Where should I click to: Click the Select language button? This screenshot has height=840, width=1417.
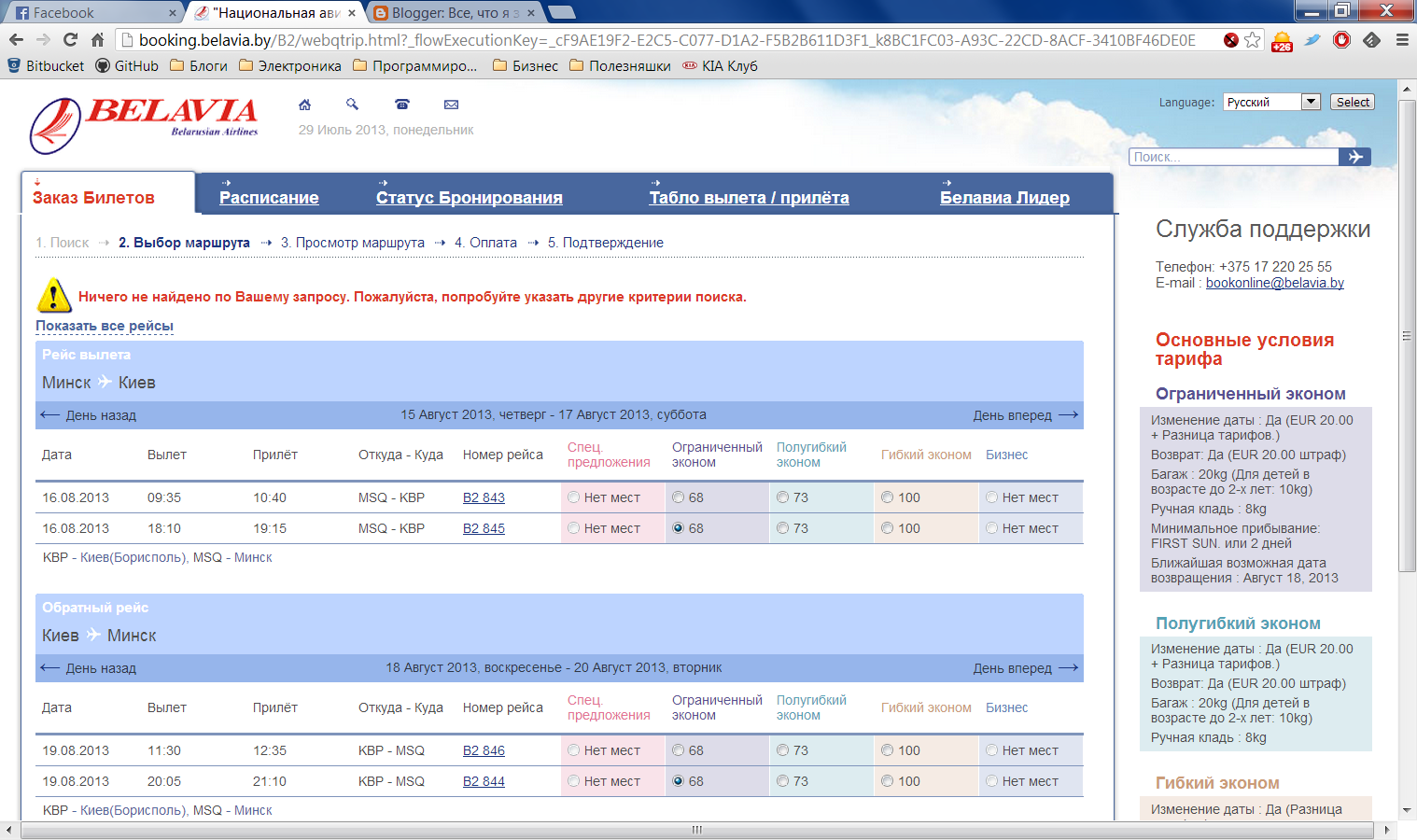[x=1353, y=102]
